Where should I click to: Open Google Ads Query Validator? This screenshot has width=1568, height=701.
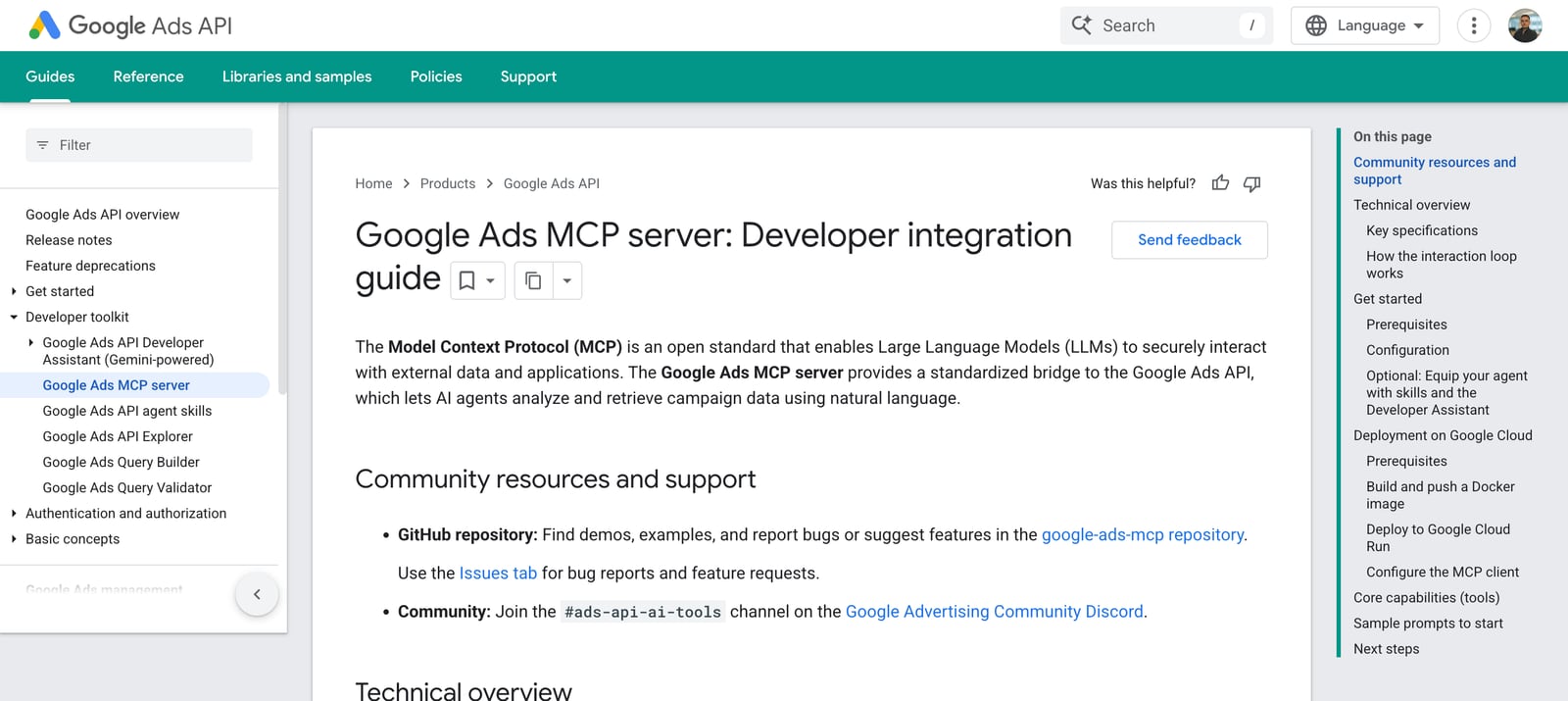click(x=127, y=487)
